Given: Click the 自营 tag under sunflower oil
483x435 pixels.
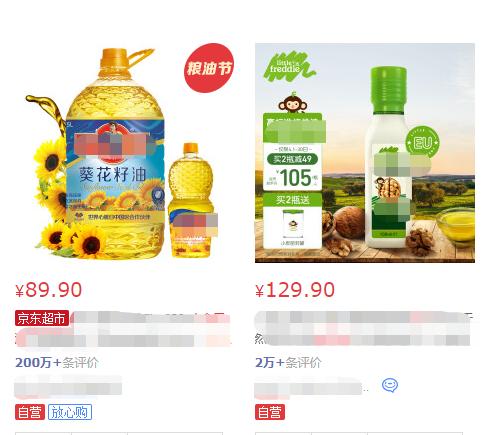Looking at the screenshot, I should (30, 412).
